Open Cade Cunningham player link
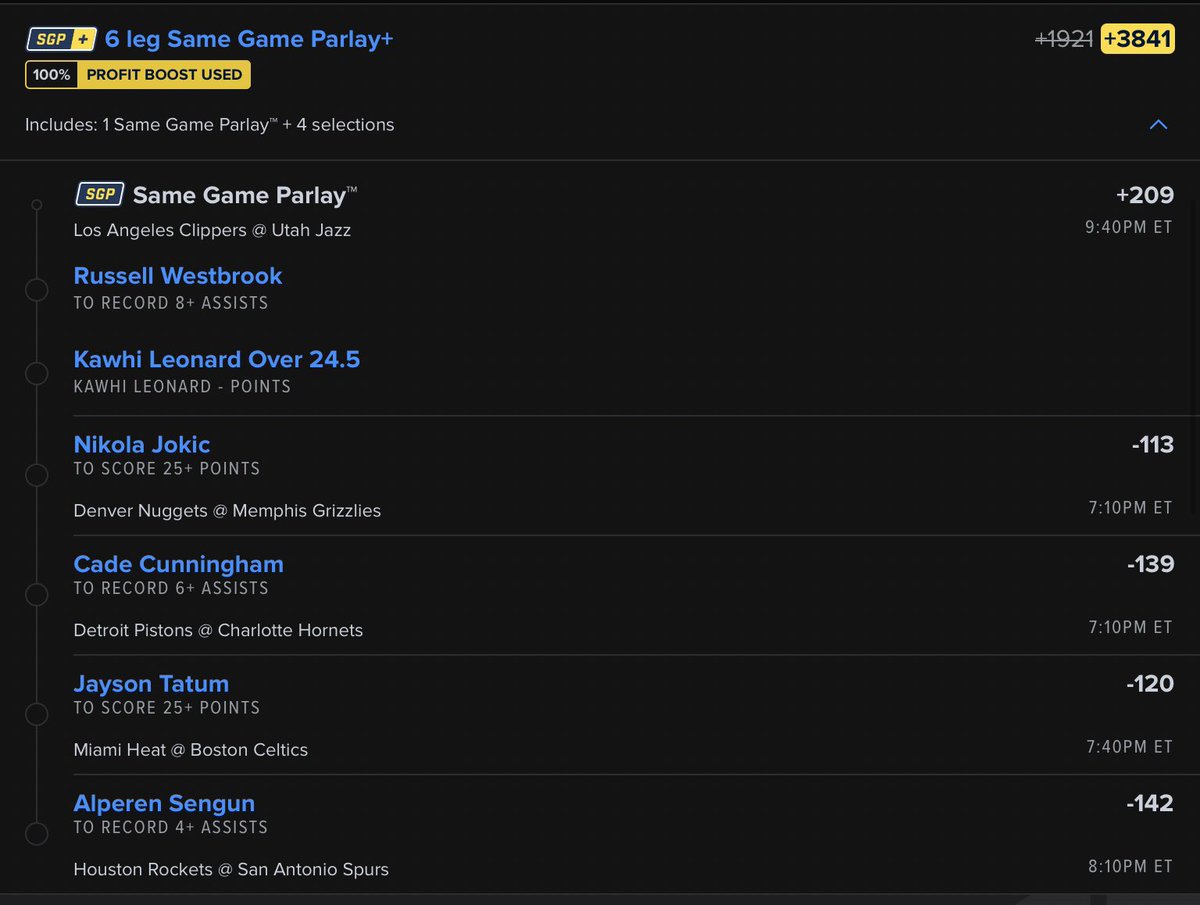The height and width of the screenshot is (905, 1200). tap(179, 564)
